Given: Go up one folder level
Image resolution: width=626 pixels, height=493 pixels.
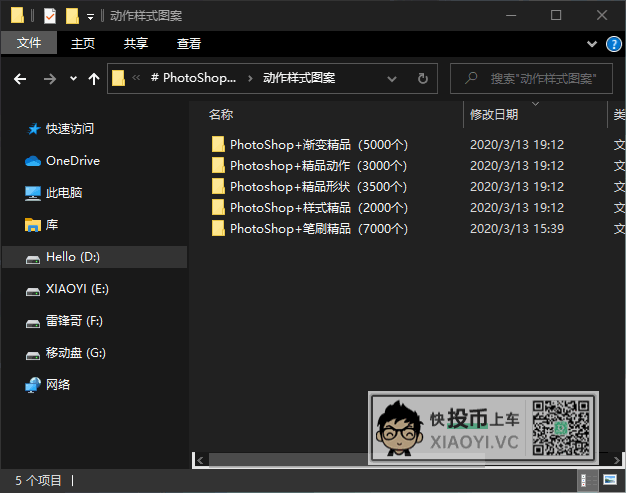Looking at the screenshot, I should pos(94,79).
